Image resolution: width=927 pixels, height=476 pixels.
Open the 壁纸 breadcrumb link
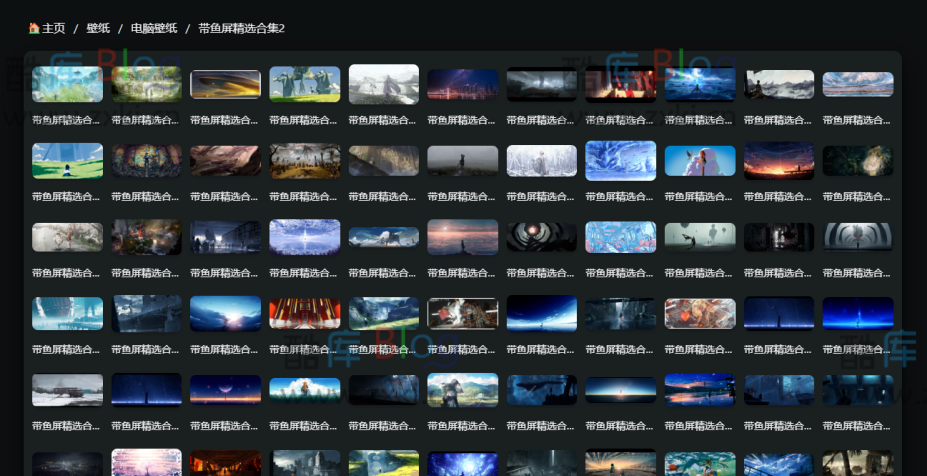pos(98,28)
